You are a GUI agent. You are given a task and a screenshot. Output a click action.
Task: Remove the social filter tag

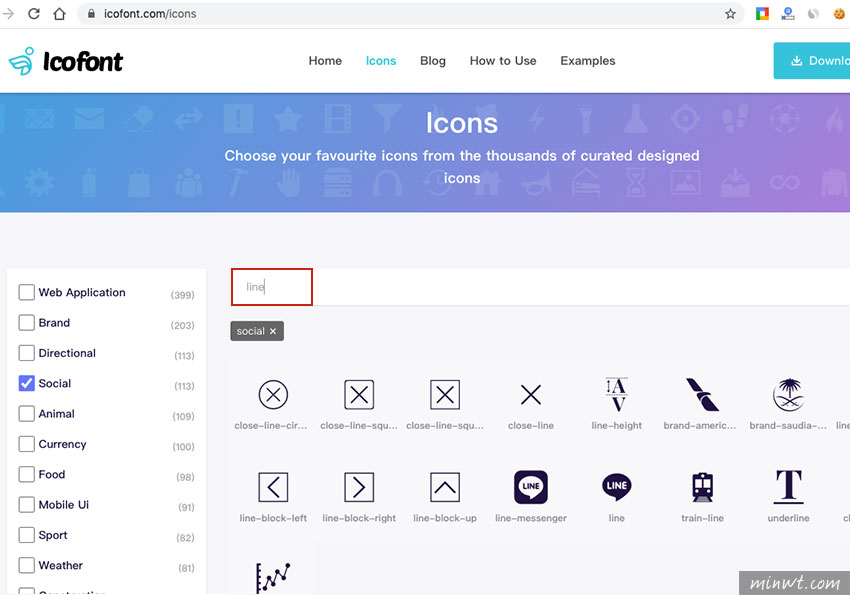(273, 331)
